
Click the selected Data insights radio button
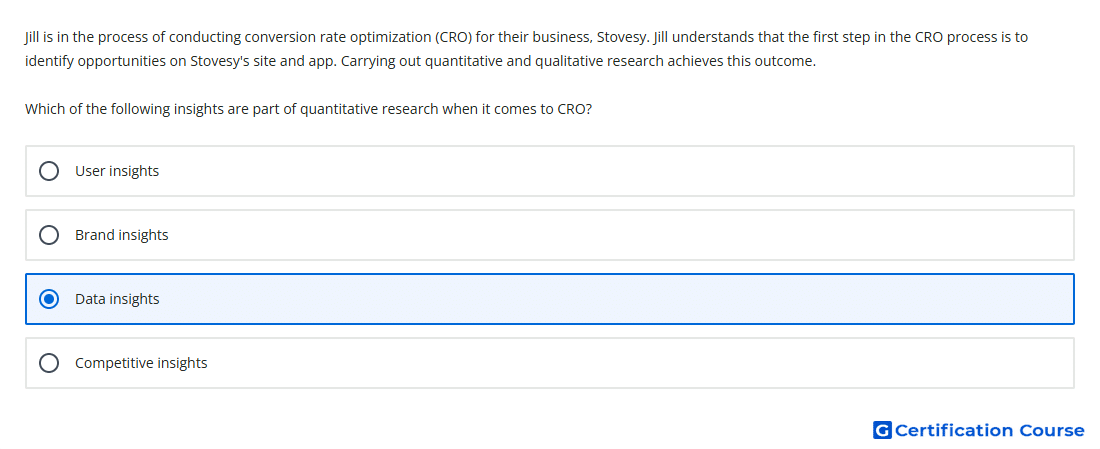pyautogui.click(x=49, y=300)
